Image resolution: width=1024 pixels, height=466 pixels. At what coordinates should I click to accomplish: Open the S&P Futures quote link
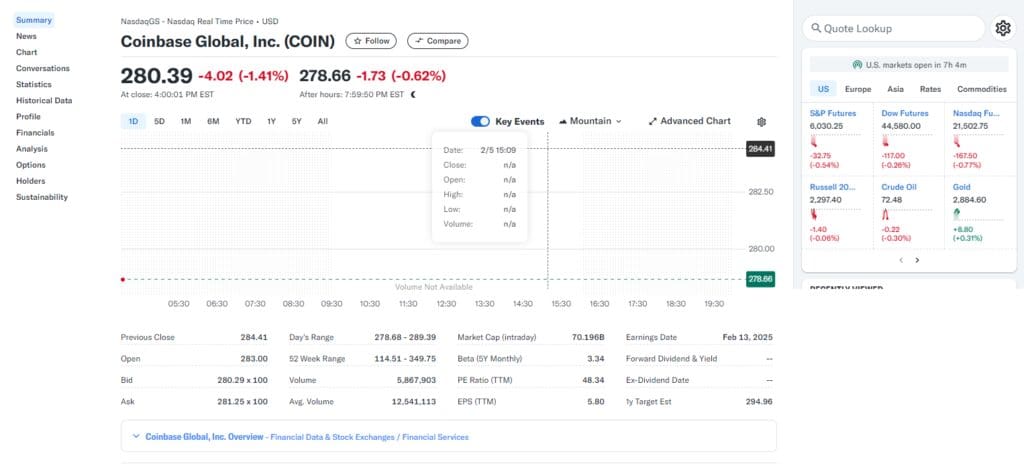pyautogui.click(x=833, y=114)
